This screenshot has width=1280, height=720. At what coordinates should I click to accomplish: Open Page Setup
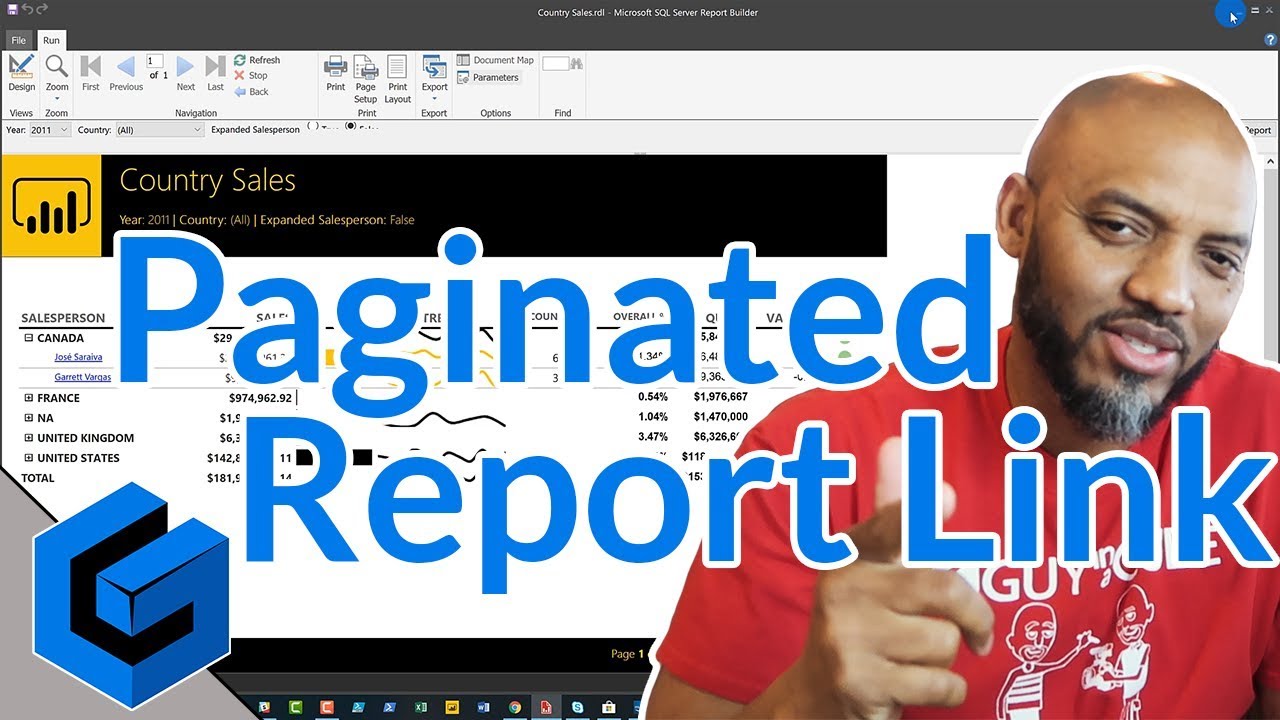click(366, 79)
